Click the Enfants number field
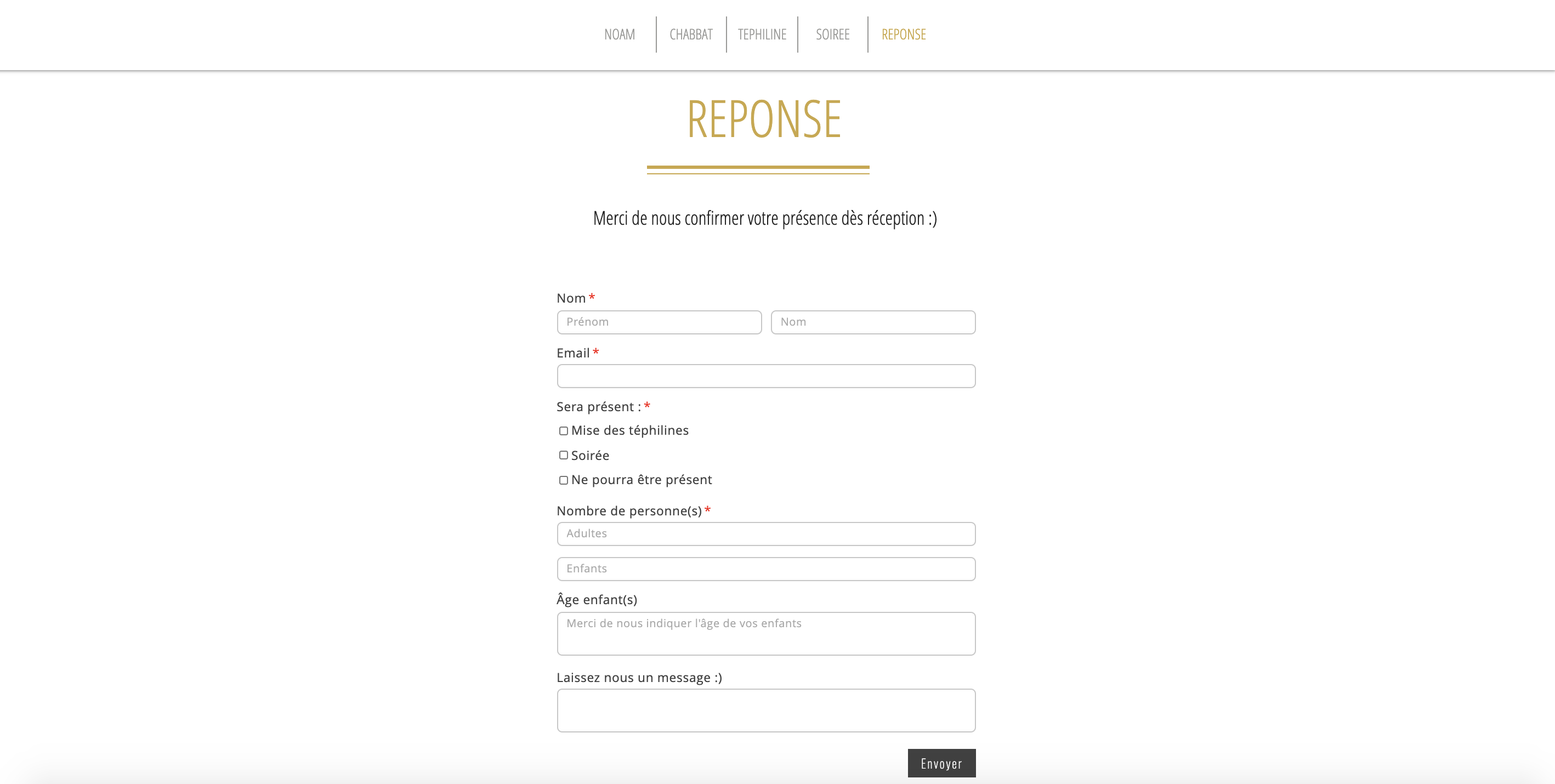The height and width of the screenshot is (784, 1555). [x=765, y=569]
